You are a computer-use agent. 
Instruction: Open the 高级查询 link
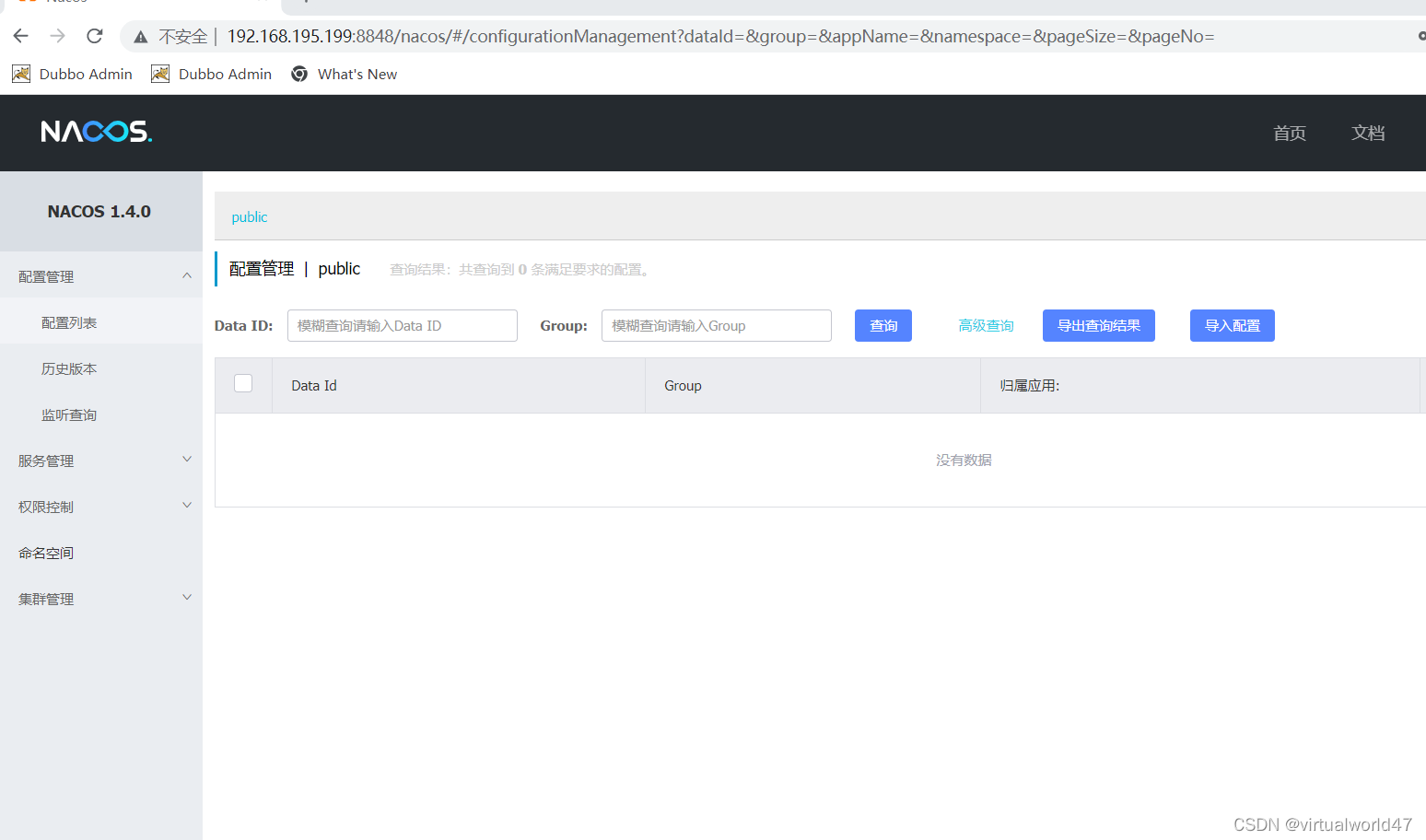(x=986, y=325)
